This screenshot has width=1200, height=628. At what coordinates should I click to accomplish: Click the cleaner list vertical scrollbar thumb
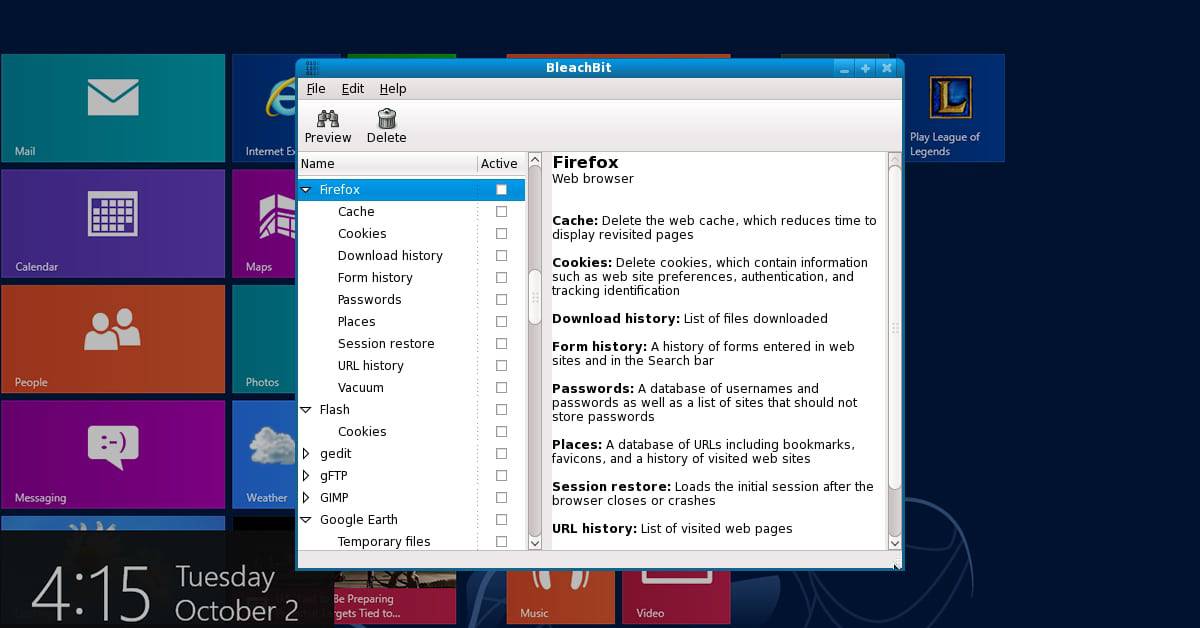tap(534, 298)
